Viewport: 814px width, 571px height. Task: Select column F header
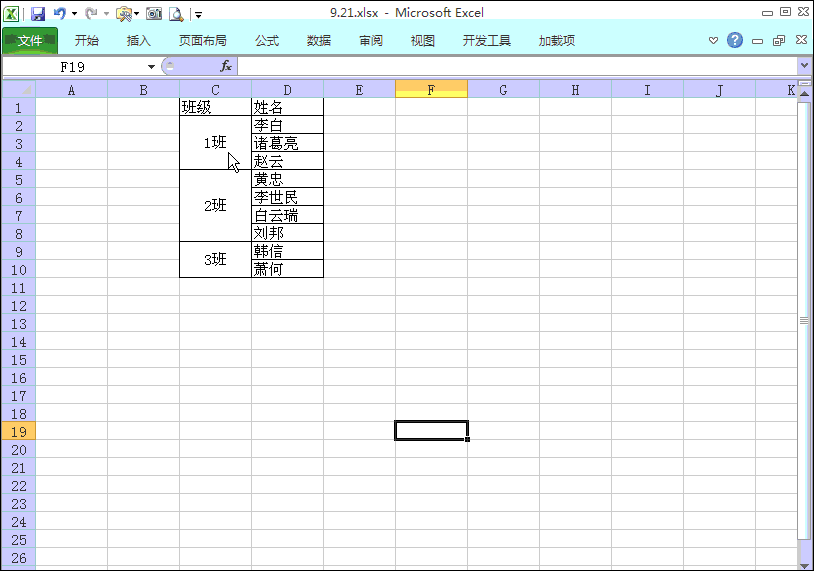(x=431, y=90)
